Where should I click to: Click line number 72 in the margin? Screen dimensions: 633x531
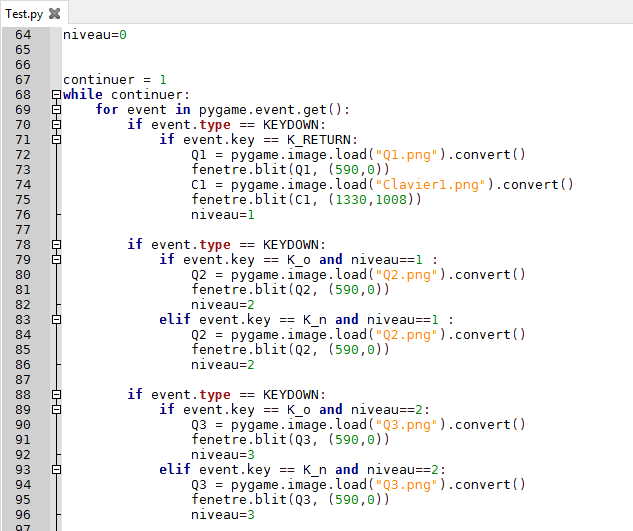[x=23, y=155]
